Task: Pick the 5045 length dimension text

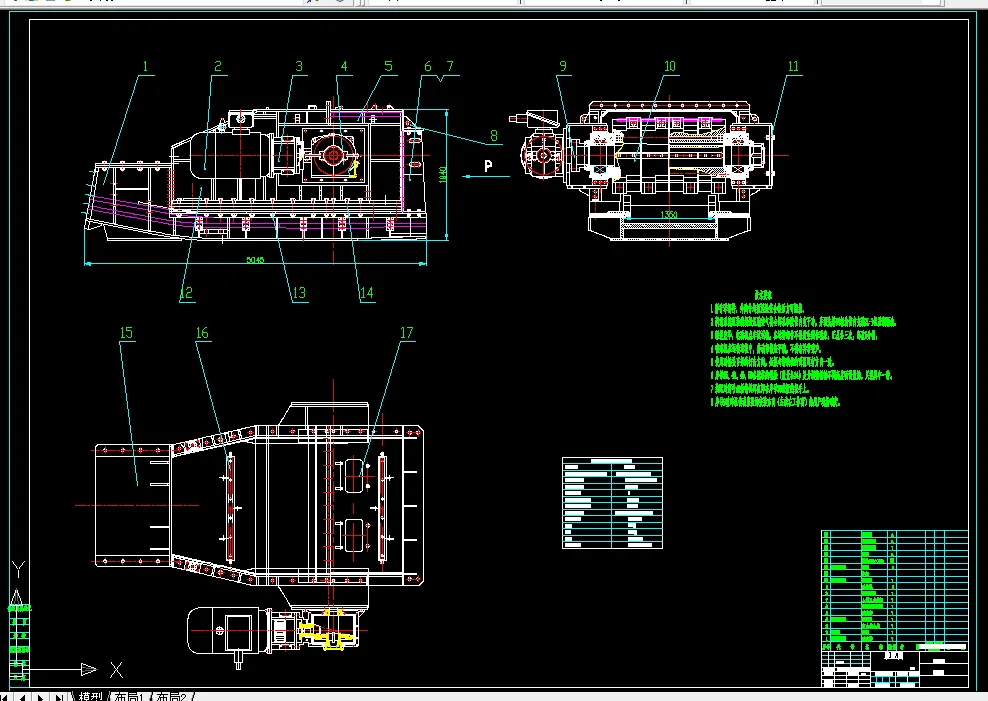Action: coord(255,259)
